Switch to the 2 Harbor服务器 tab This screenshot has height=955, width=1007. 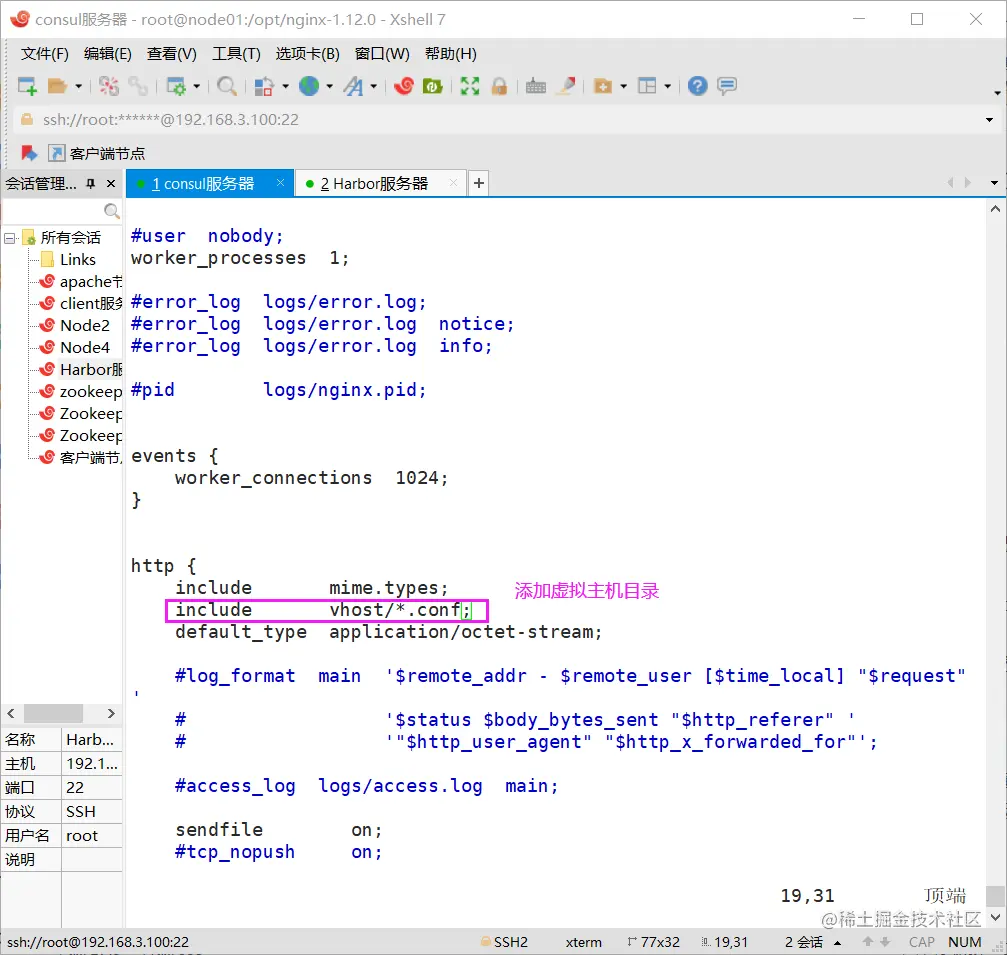coord(374,184)
